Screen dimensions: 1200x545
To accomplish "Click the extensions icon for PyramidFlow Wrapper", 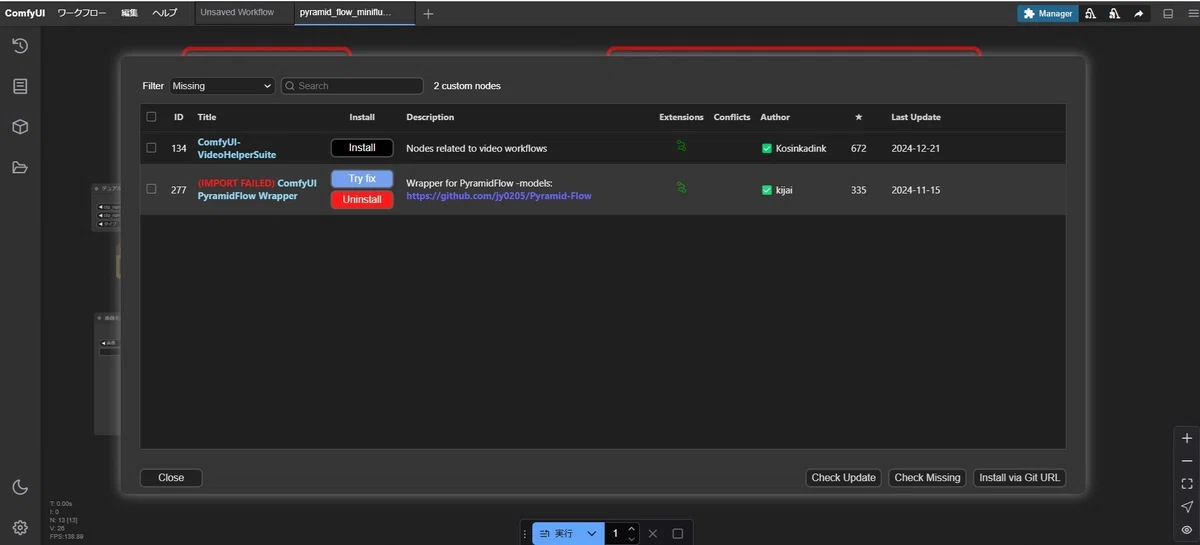I will (681, 187).
